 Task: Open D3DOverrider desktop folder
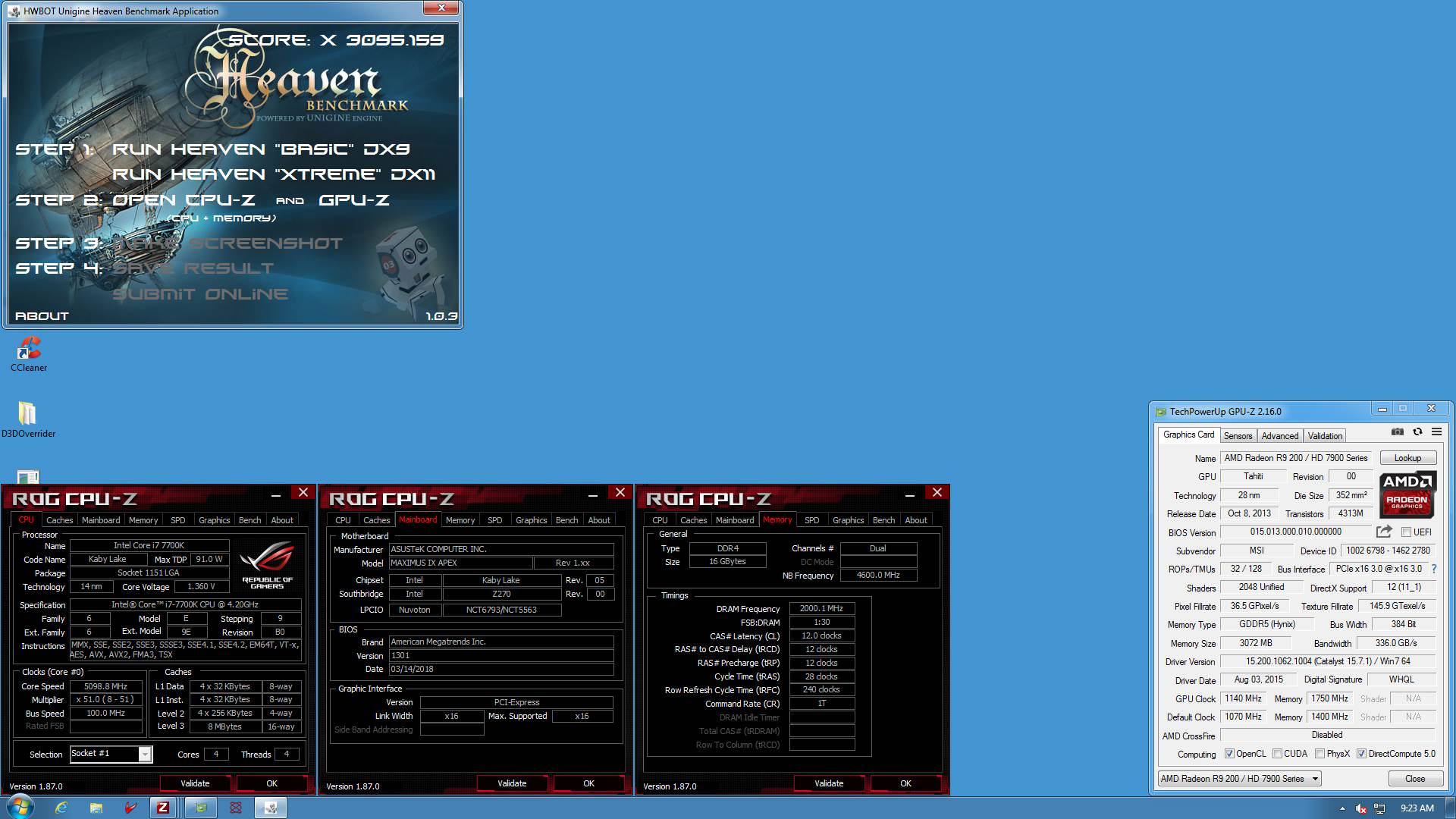(28, 419)
